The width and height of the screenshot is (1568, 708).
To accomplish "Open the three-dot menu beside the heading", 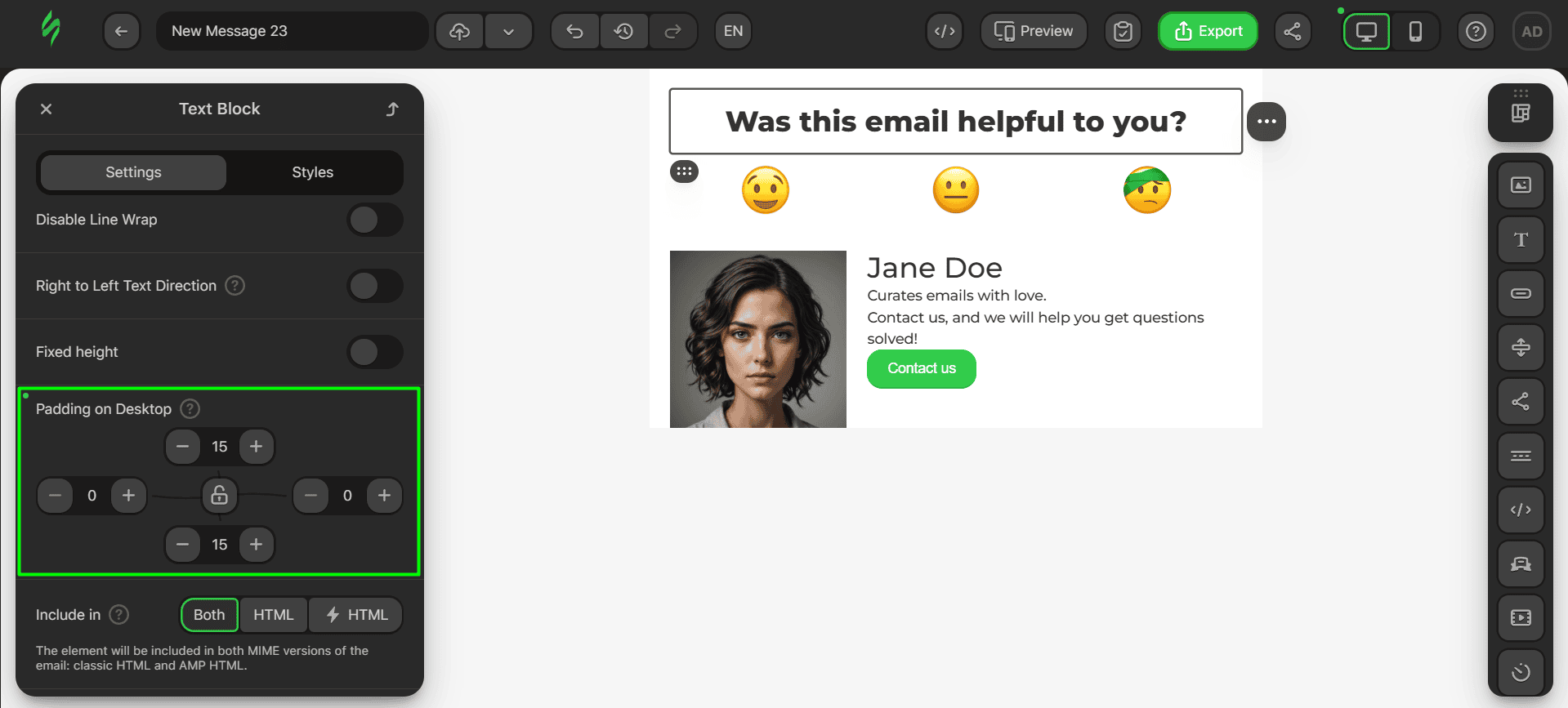I will click(1266, 122).
